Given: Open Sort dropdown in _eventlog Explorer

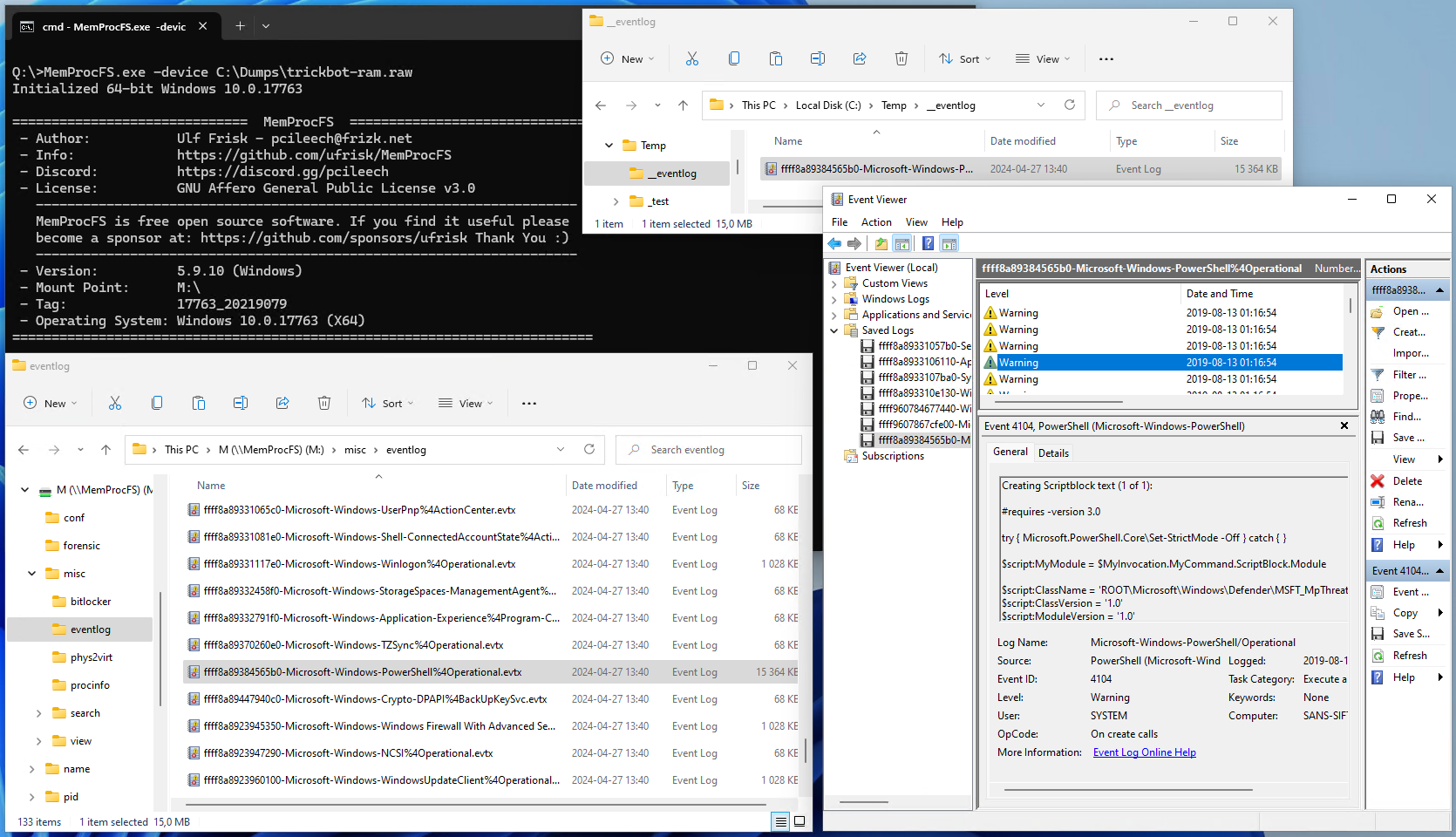Looking at the screenshot, I should point(965,59).
